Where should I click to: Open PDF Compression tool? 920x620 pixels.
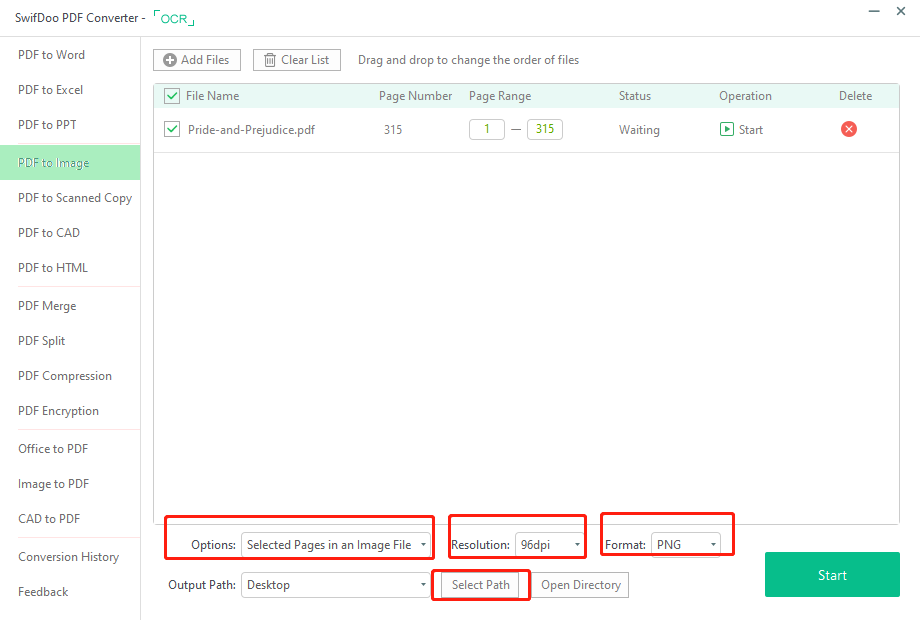(65, 376)
